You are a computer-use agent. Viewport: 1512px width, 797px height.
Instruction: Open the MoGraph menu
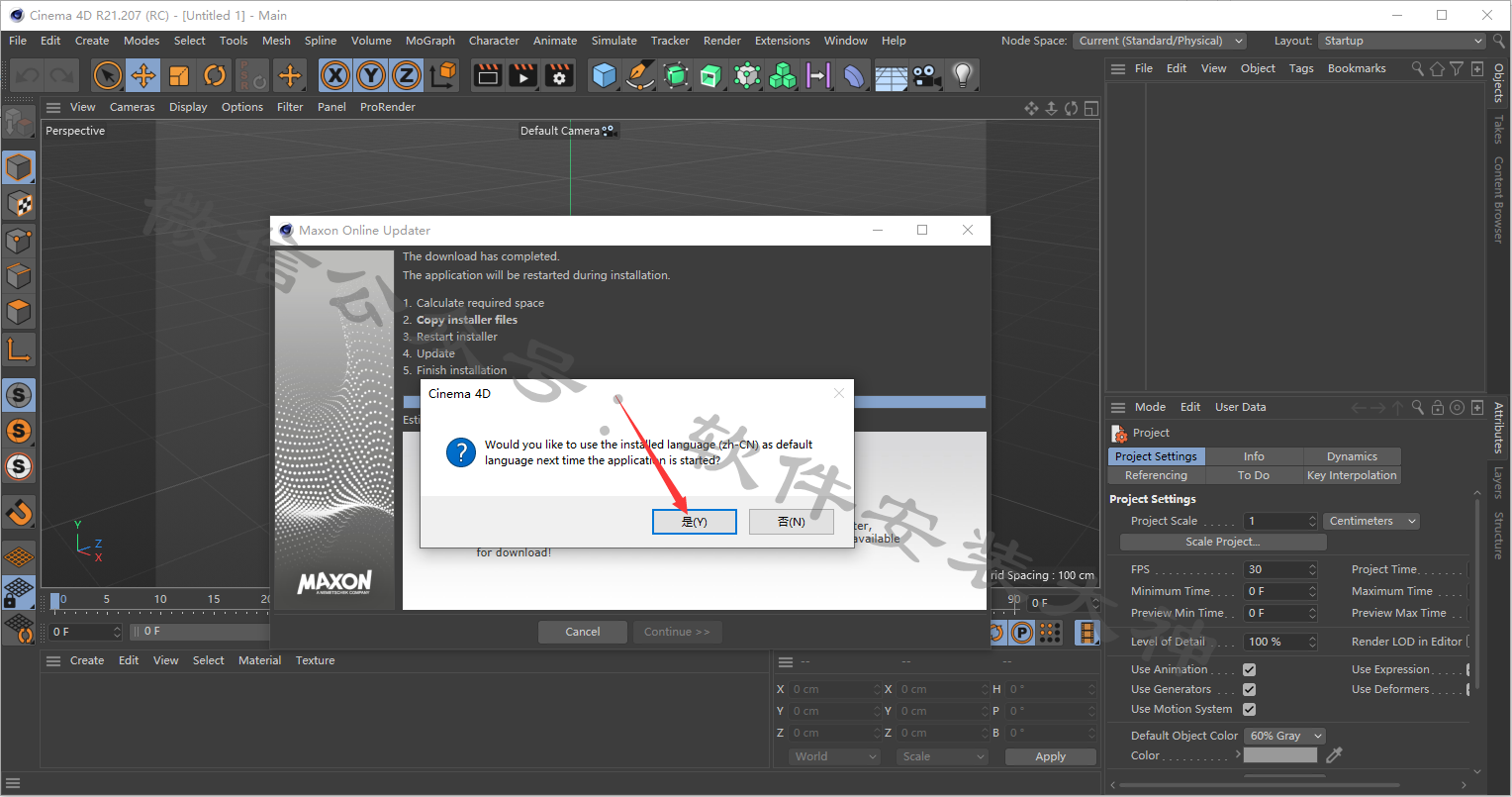[429, 41]
